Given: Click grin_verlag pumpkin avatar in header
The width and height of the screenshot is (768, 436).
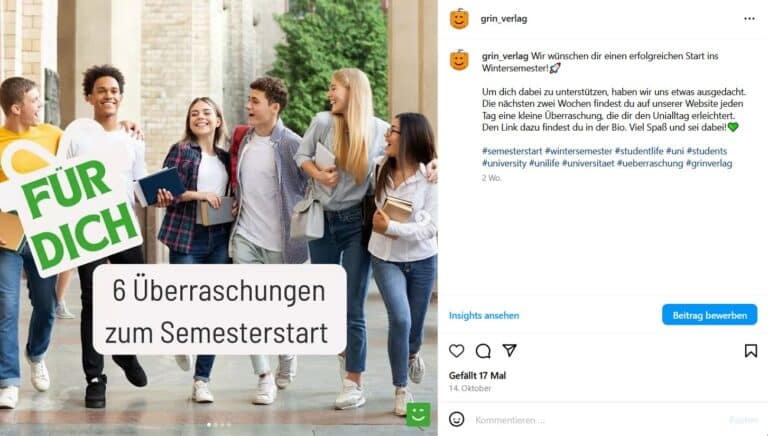Looking at the screenshot, I should coord(459,19).
